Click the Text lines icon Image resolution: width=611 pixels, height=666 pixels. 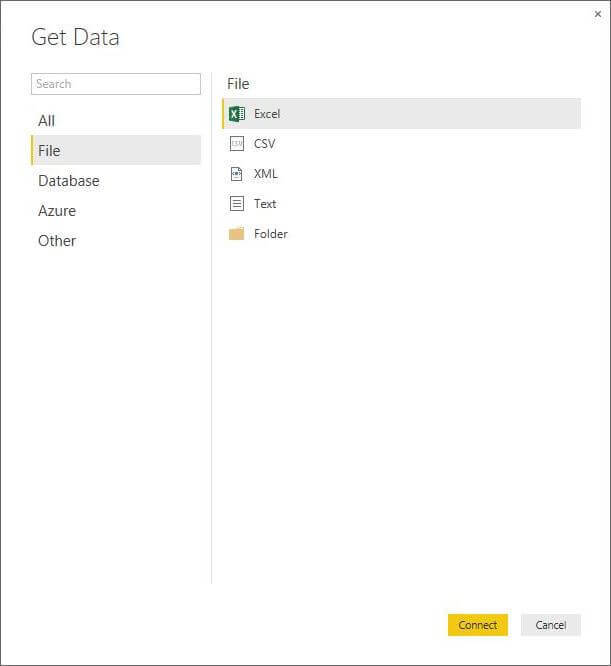(237, 204)
